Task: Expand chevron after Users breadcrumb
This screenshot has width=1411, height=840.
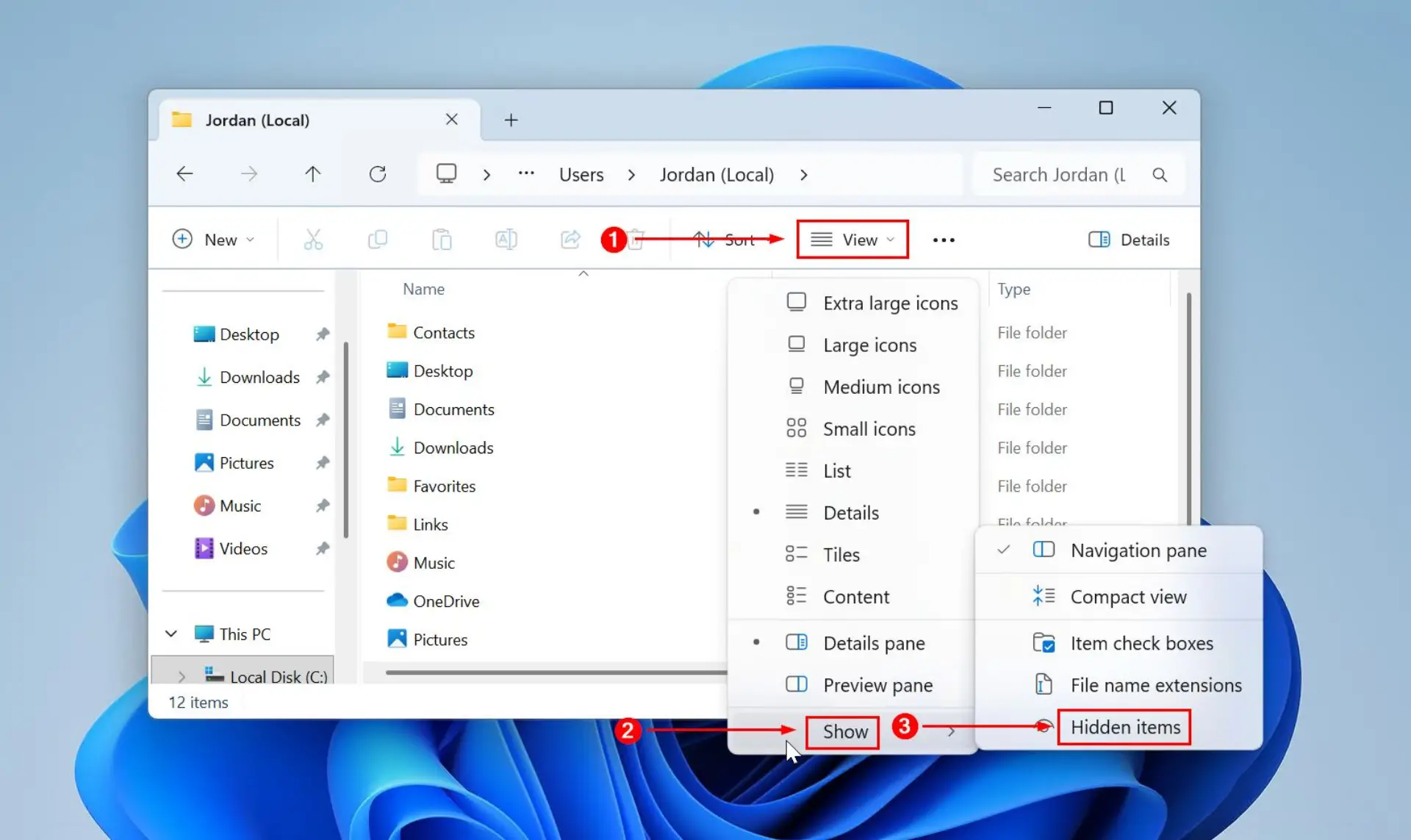Action: (631, 175)
